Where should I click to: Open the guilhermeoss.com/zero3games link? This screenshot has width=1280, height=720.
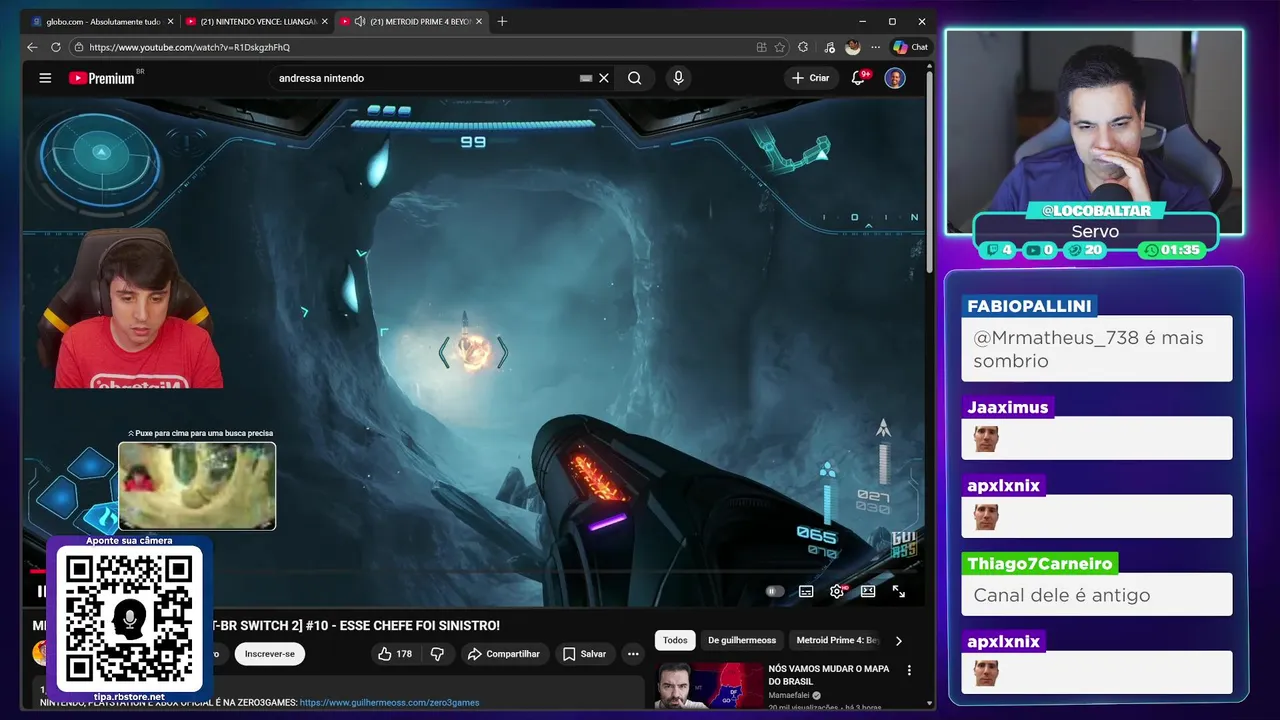389,703
